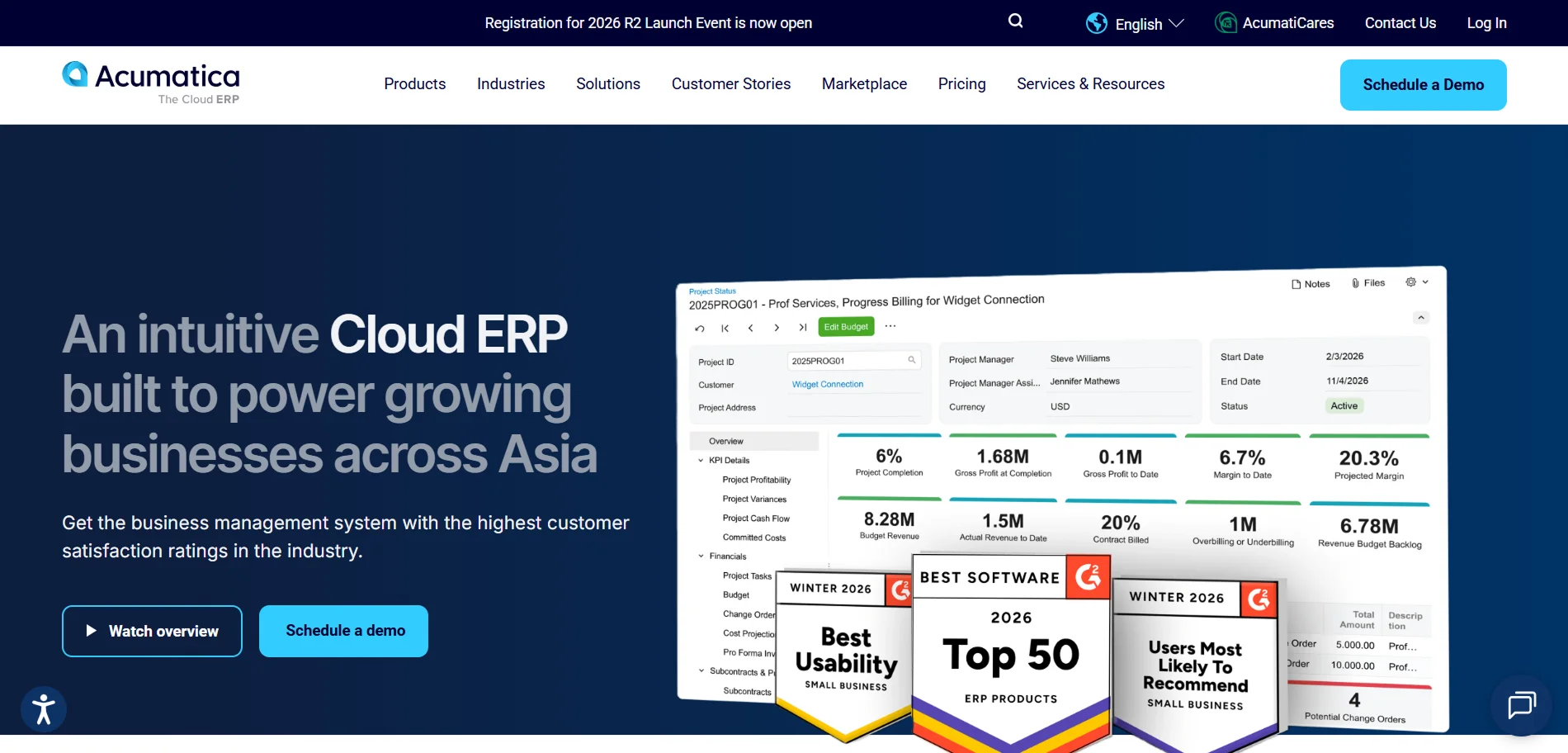This screenshot has width=1568, height=753.
Task: Click the Schedule a demo hero button
Action: [x=343, y=631]
